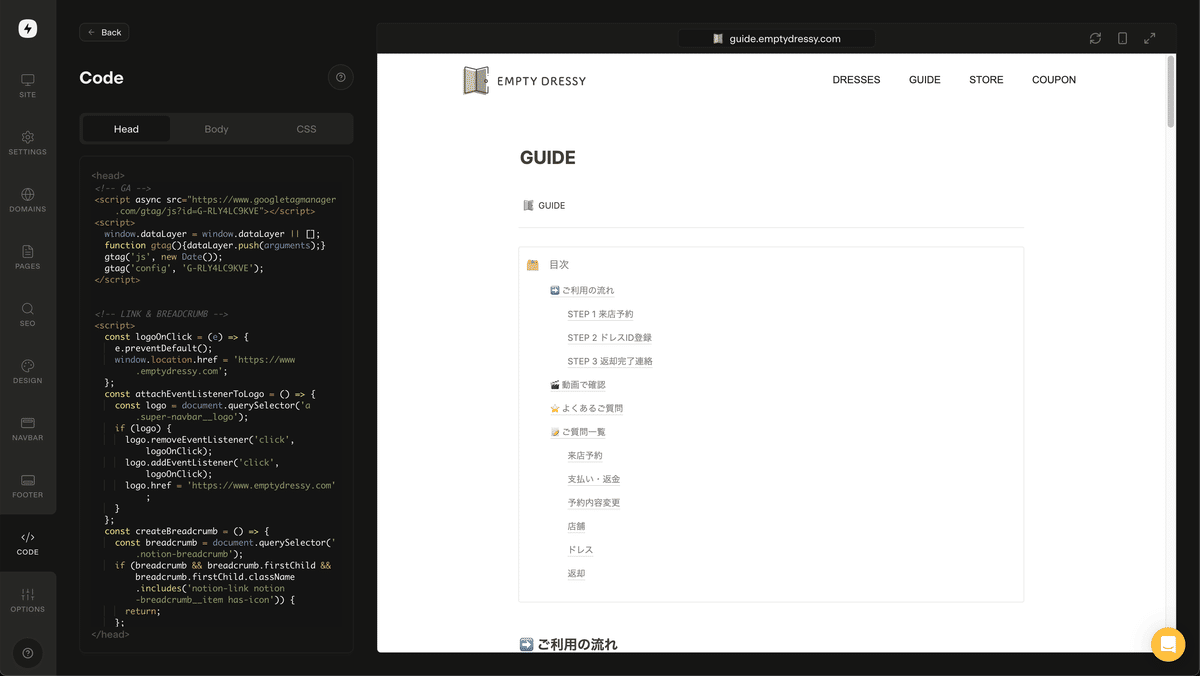The width and height of the screenshot is (1200, 676).
Task: Open the 支払い・返金 link
Action: coord(594,479)
